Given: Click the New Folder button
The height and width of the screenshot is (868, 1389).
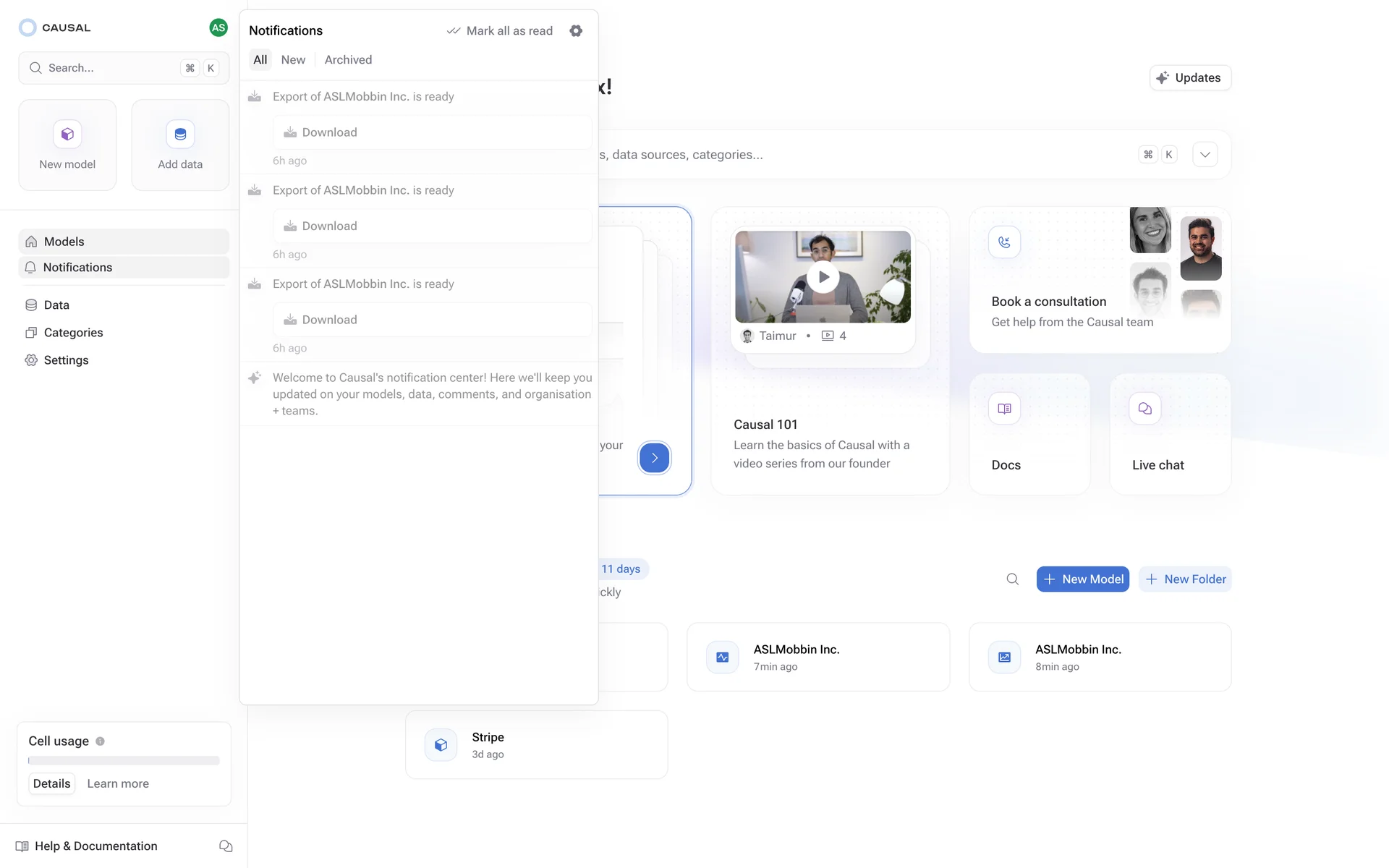Looking at the screenshot, I should pyautogui.click(x=1185, y=579).
